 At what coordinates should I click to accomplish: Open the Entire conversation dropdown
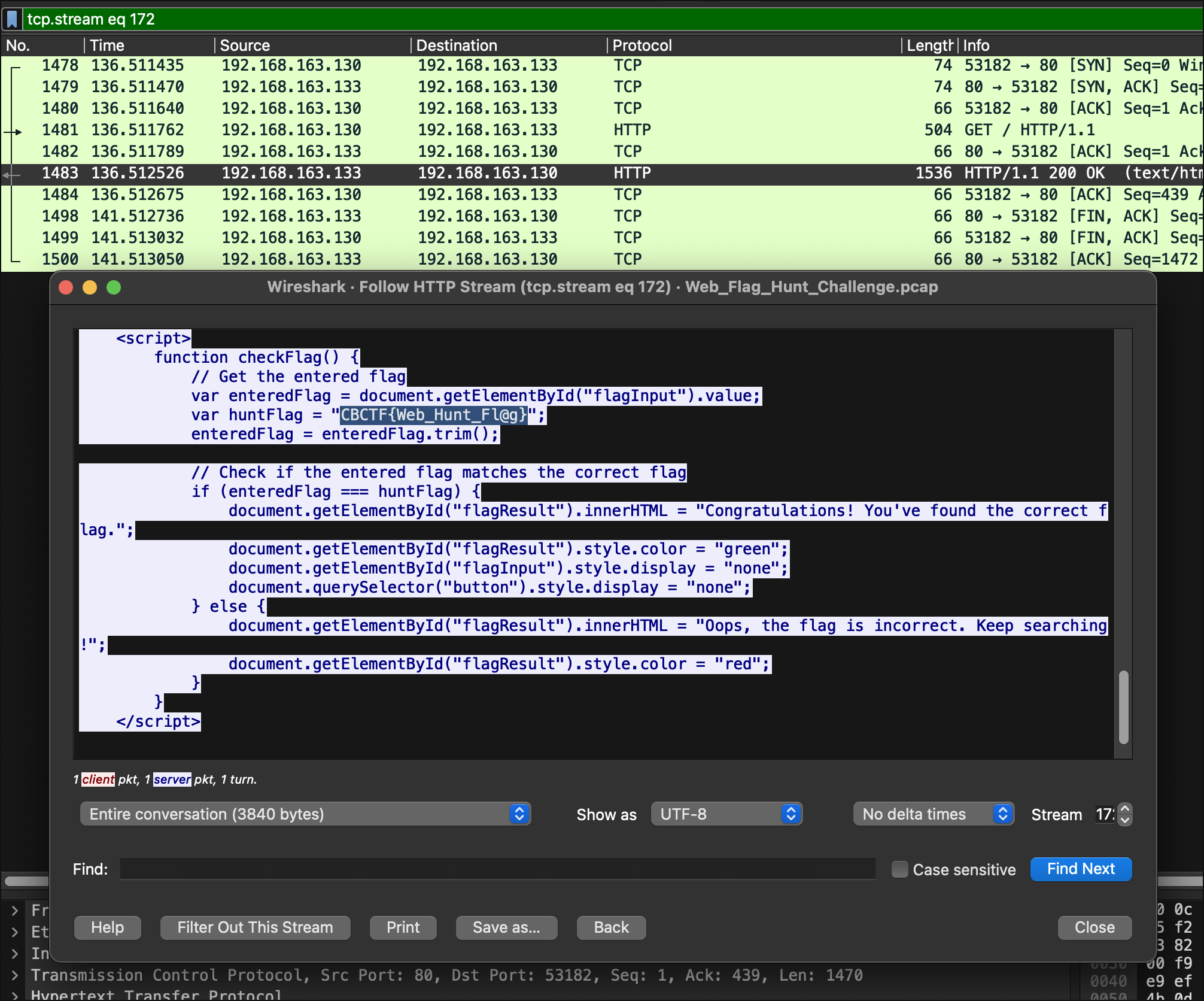coord(305,814)
